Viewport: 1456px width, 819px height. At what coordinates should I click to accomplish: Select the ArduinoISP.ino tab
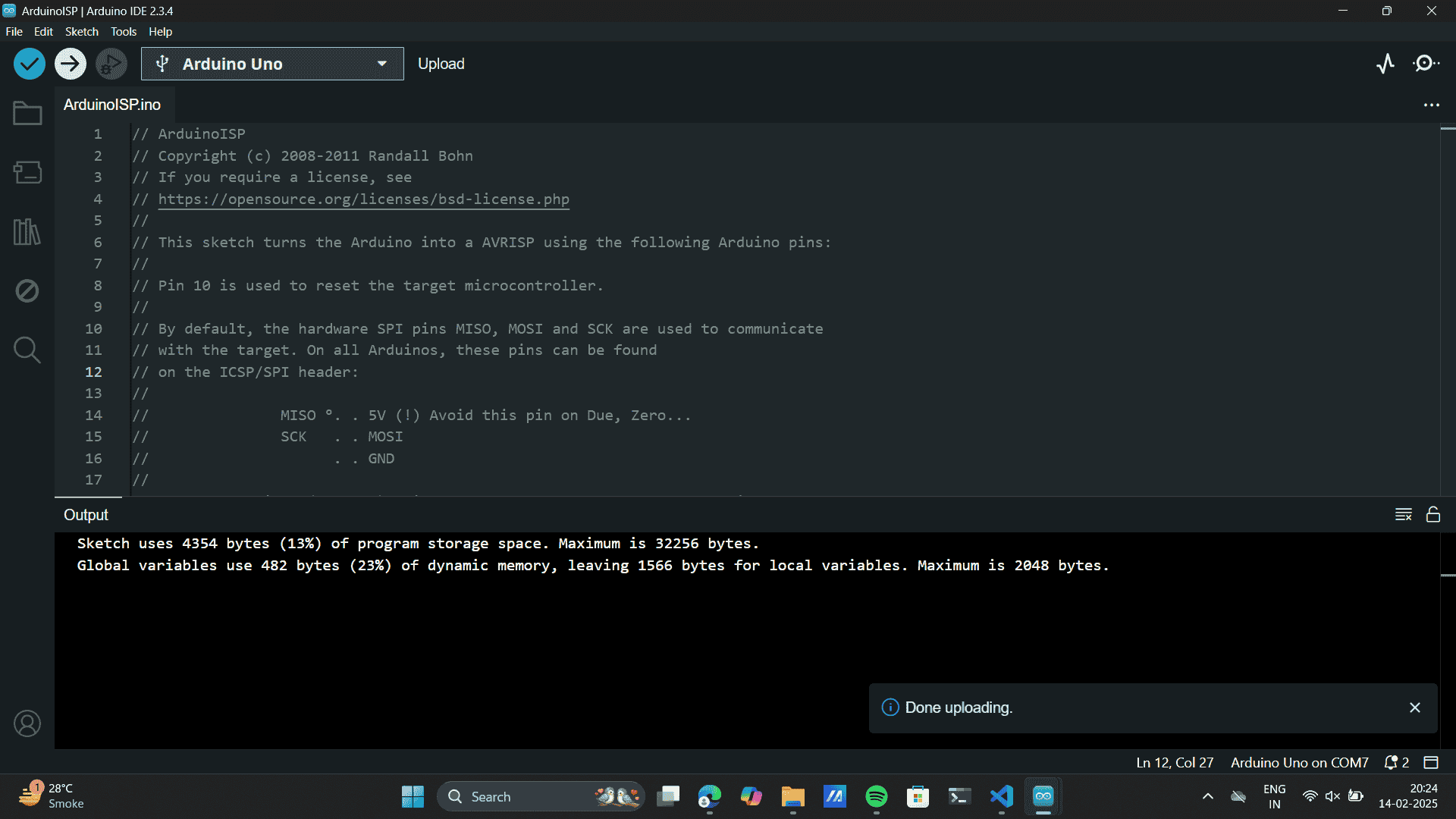pyautogui.click(x=112, y=105)
